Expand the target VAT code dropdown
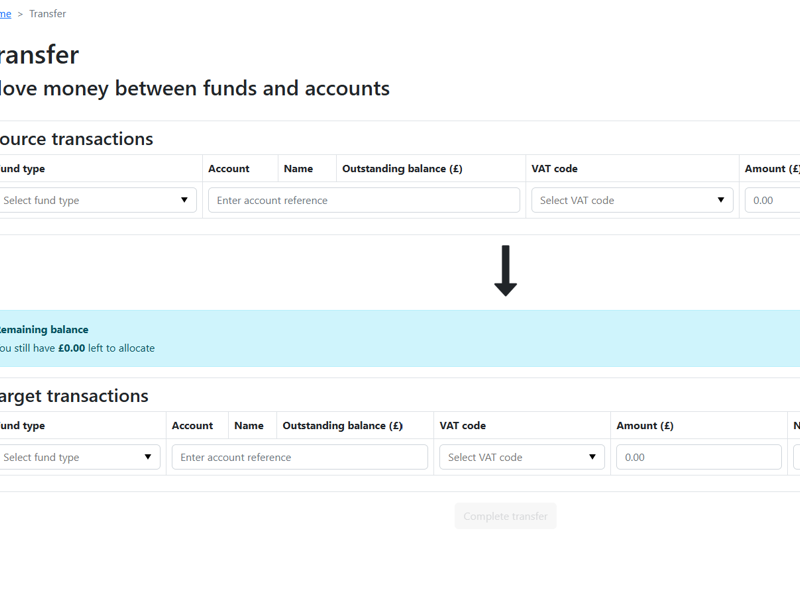The height and width of the screenshot is (600, 800). (x=522, y=457)
